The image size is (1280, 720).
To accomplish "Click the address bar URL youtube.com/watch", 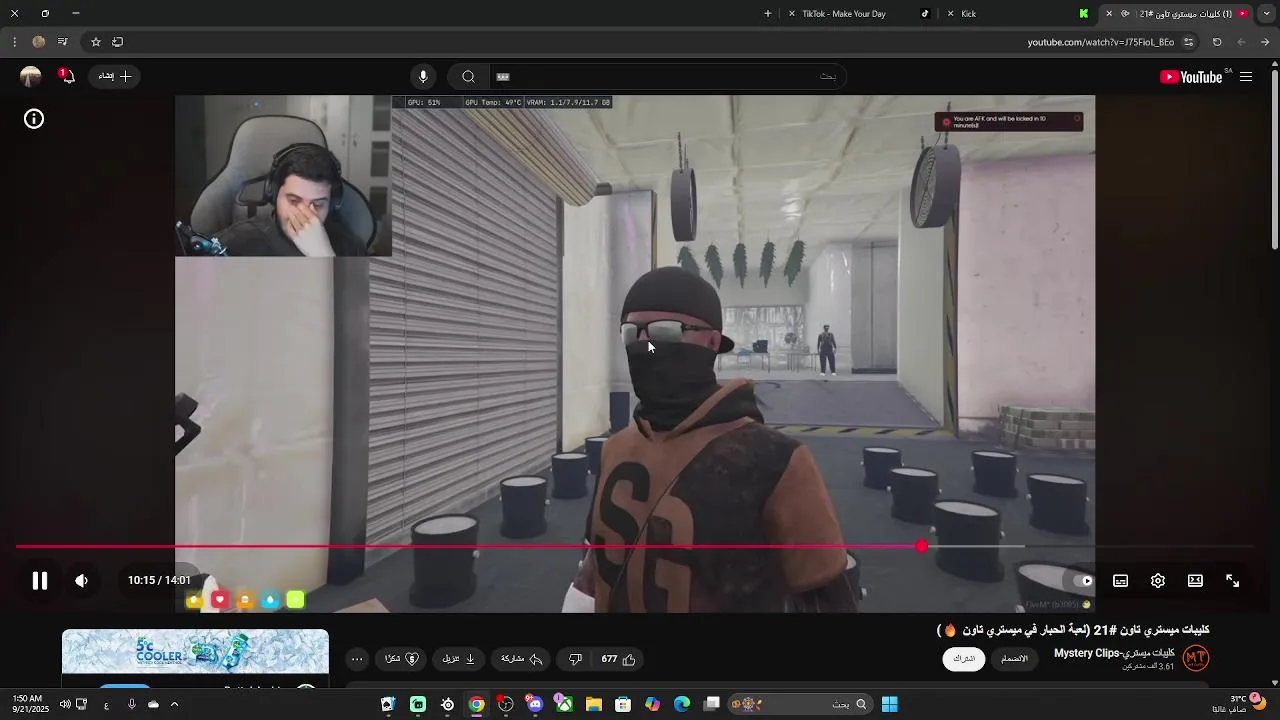I will [x=1100, y=42].
